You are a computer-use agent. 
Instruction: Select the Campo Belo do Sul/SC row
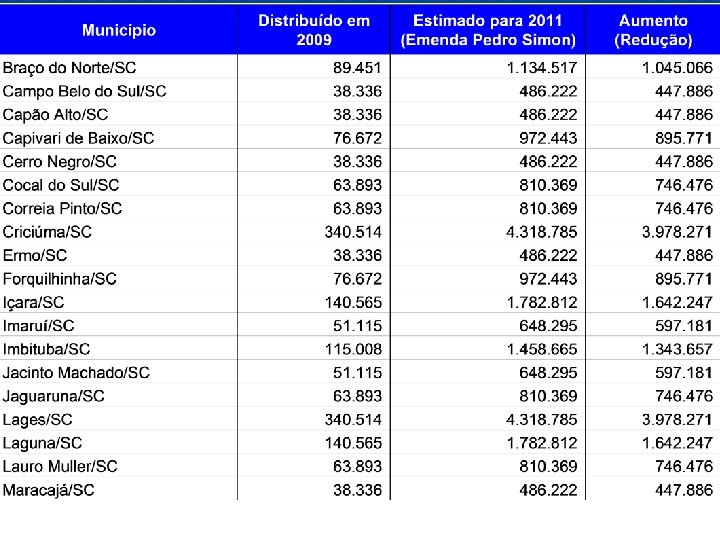(360, 91)
